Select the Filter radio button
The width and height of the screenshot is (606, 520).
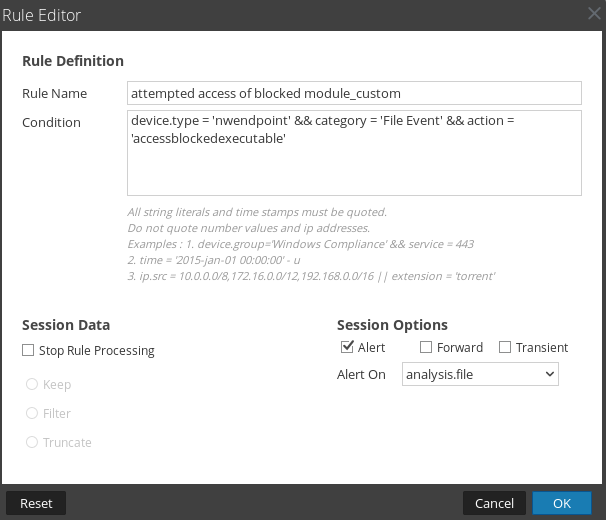click(x=32, y=413)
